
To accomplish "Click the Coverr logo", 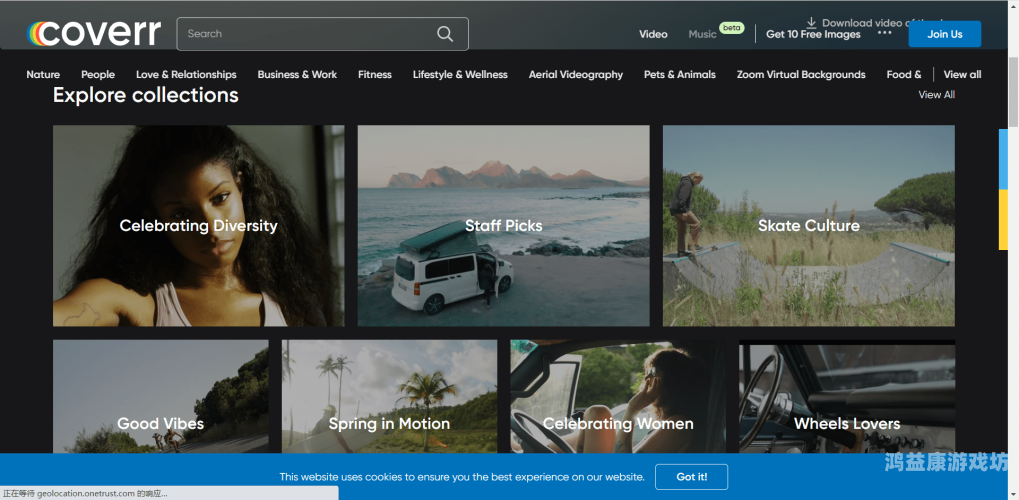I will click(x=94, y=33).
